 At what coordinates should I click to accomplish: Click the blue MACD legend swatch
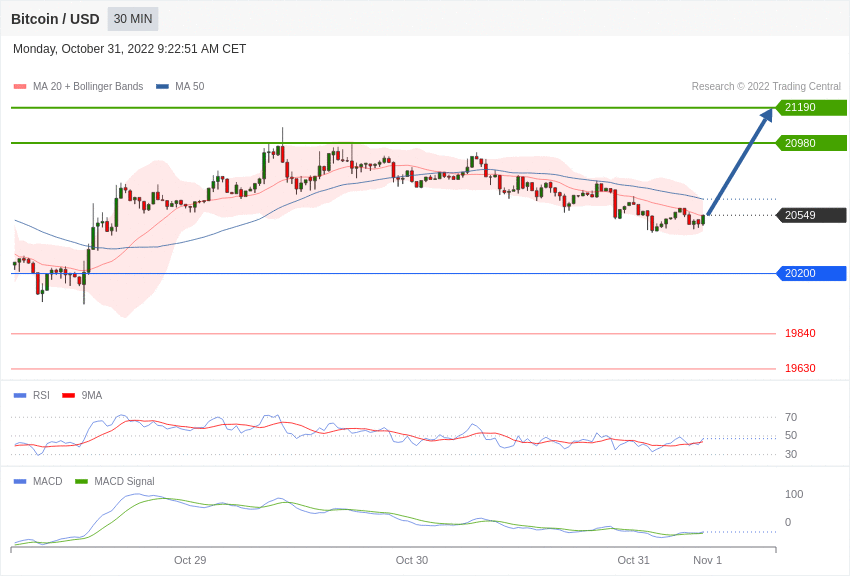(x=20, y=481)
